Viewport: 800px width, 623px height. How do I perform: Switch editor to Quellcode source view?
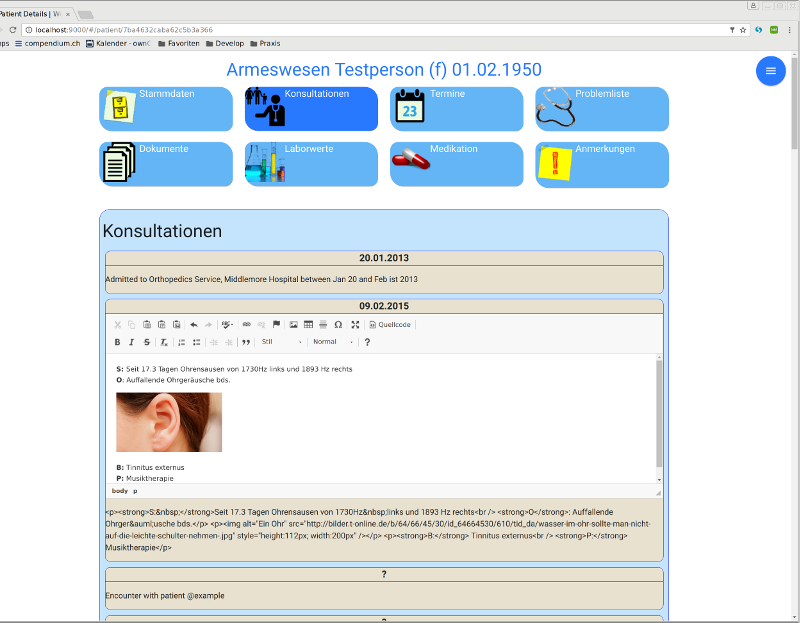coord(390,325)
